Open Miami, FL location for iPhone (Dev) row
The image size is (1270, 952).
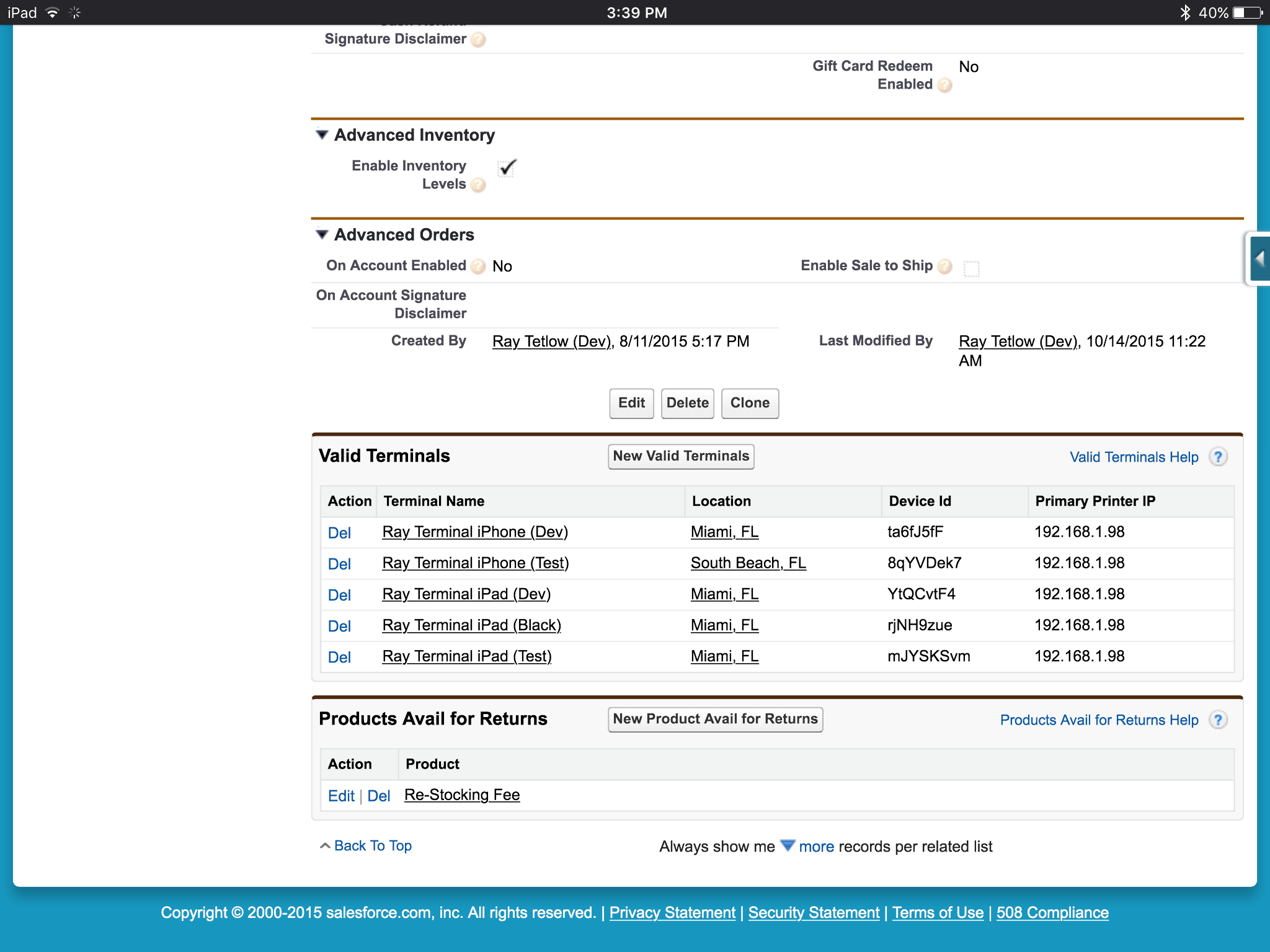[x=724, y=532]
